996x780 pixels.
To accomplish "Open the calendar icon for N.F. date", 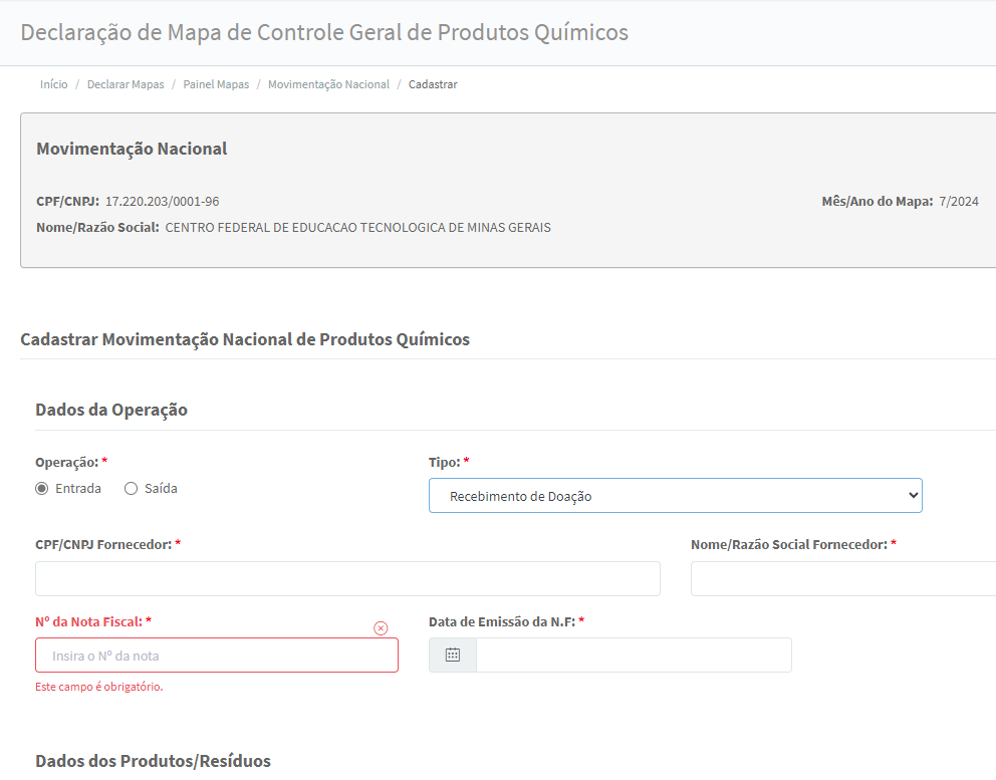I will coord(452,655).
